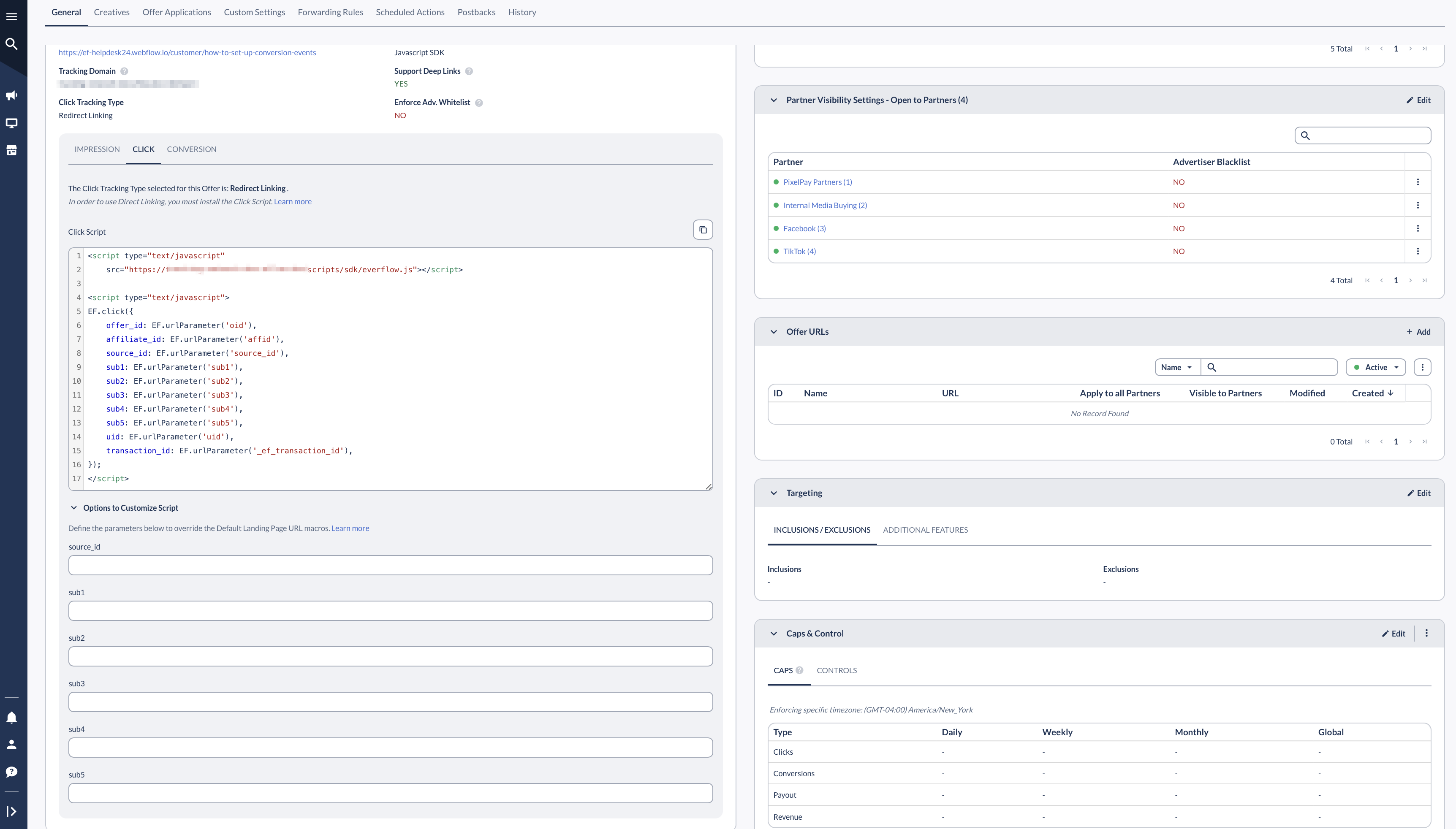This screenshot has width=1456, height=829.
Task: Open the hamburger navigation menu
Action: pos(11,16)
